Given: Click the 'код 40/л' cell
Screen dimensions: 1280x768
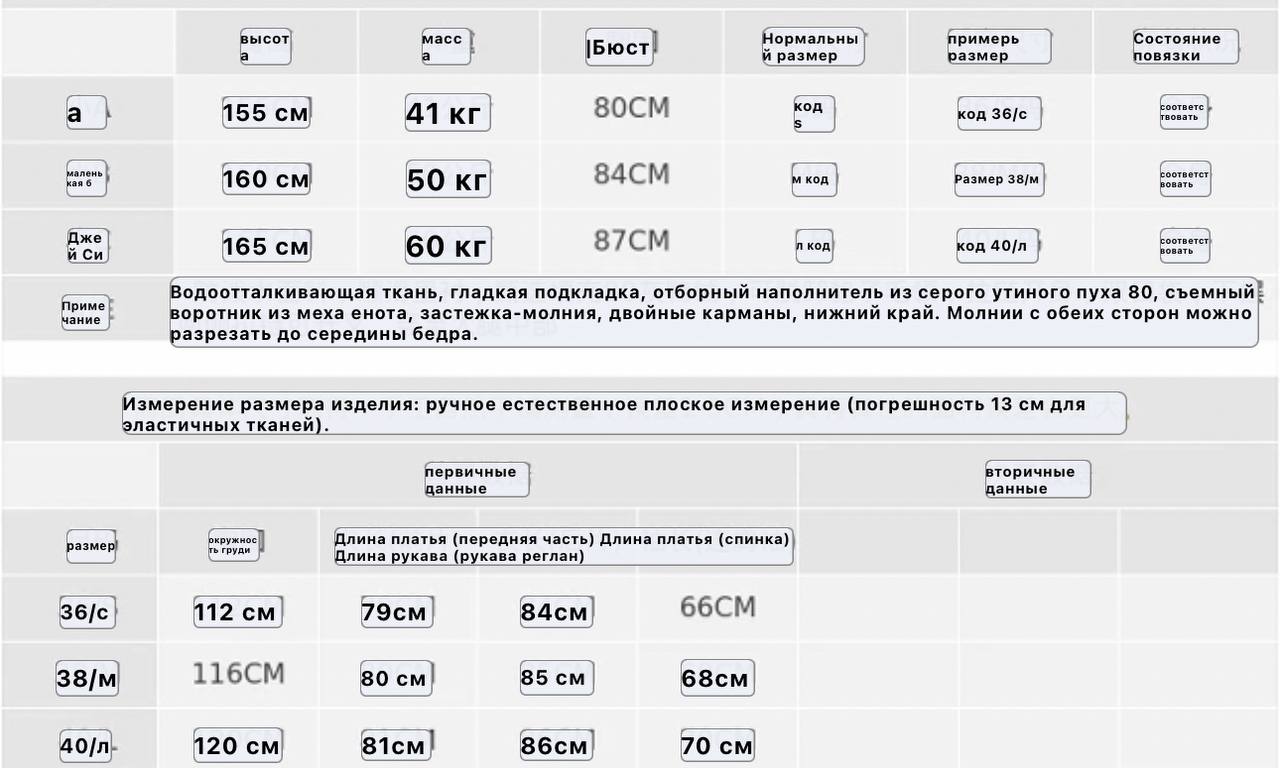Looking at the screenshot, I should click(x=997, y=246).
